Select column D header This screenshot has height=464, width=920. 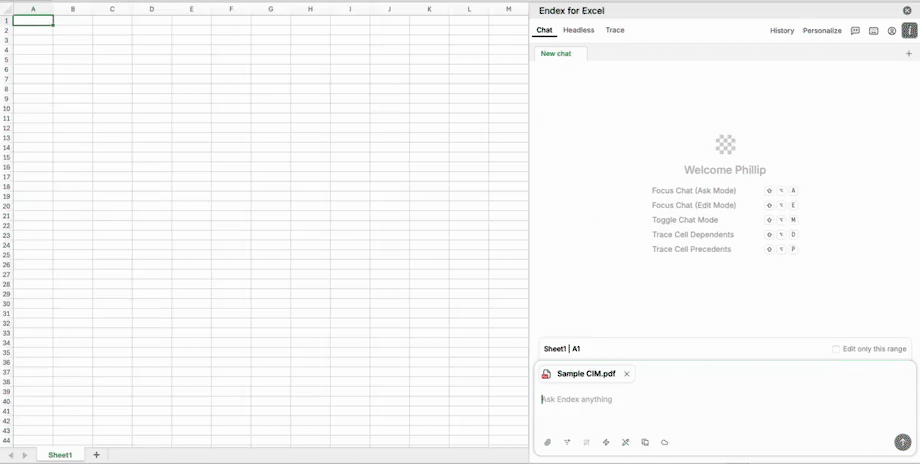pos(152,9)
